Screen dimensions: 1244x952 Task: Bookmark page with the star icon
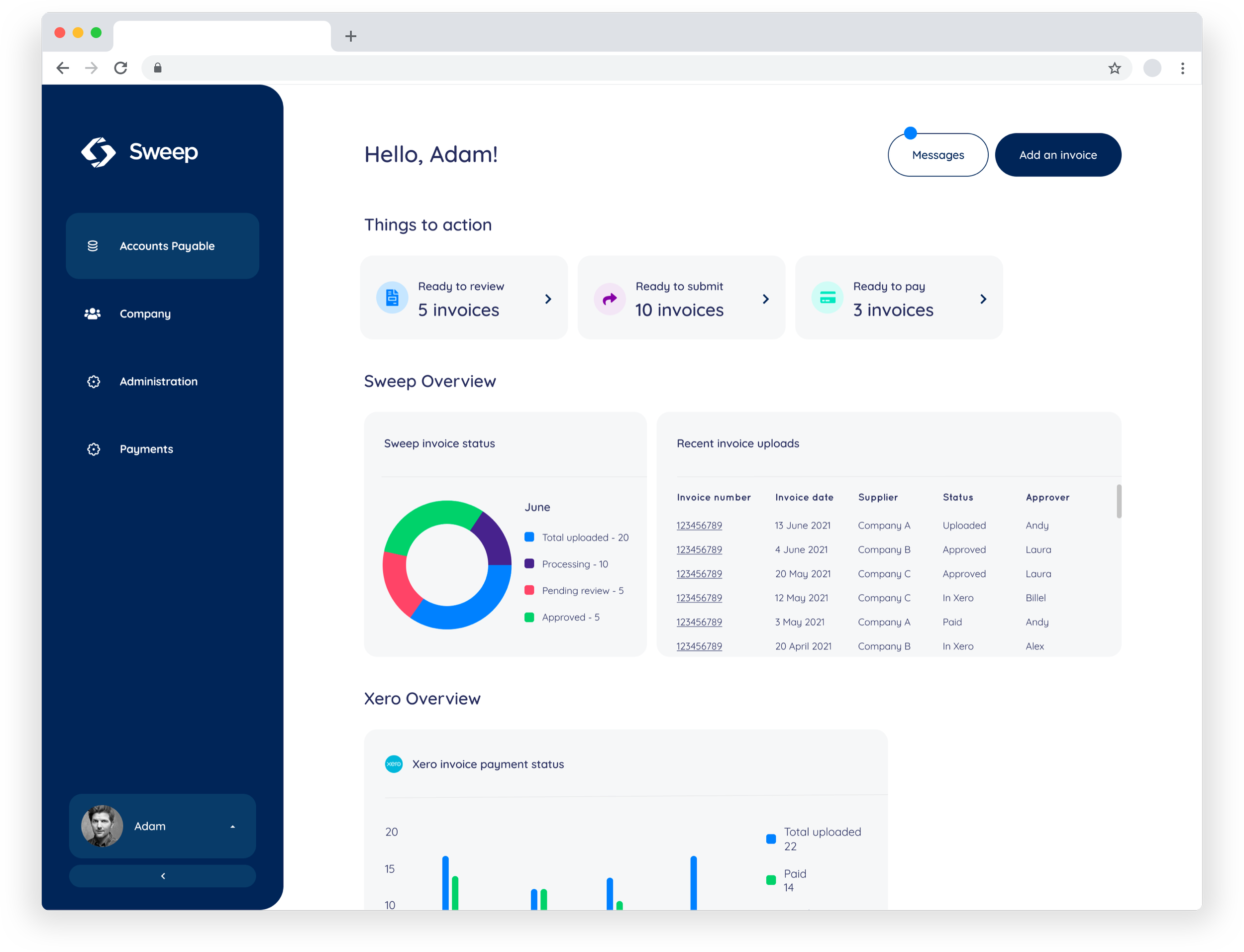(1114, 69)
